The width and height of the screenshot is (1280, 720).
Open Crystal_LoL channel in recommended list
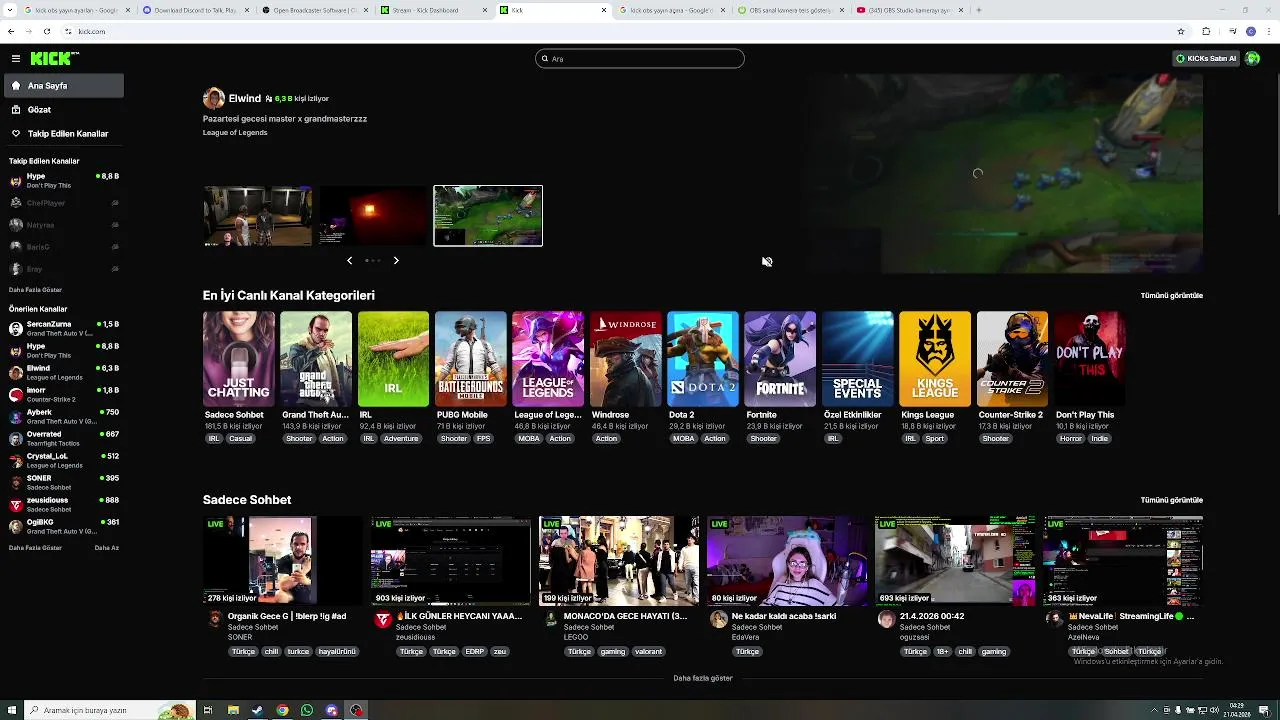coord(64,460)
